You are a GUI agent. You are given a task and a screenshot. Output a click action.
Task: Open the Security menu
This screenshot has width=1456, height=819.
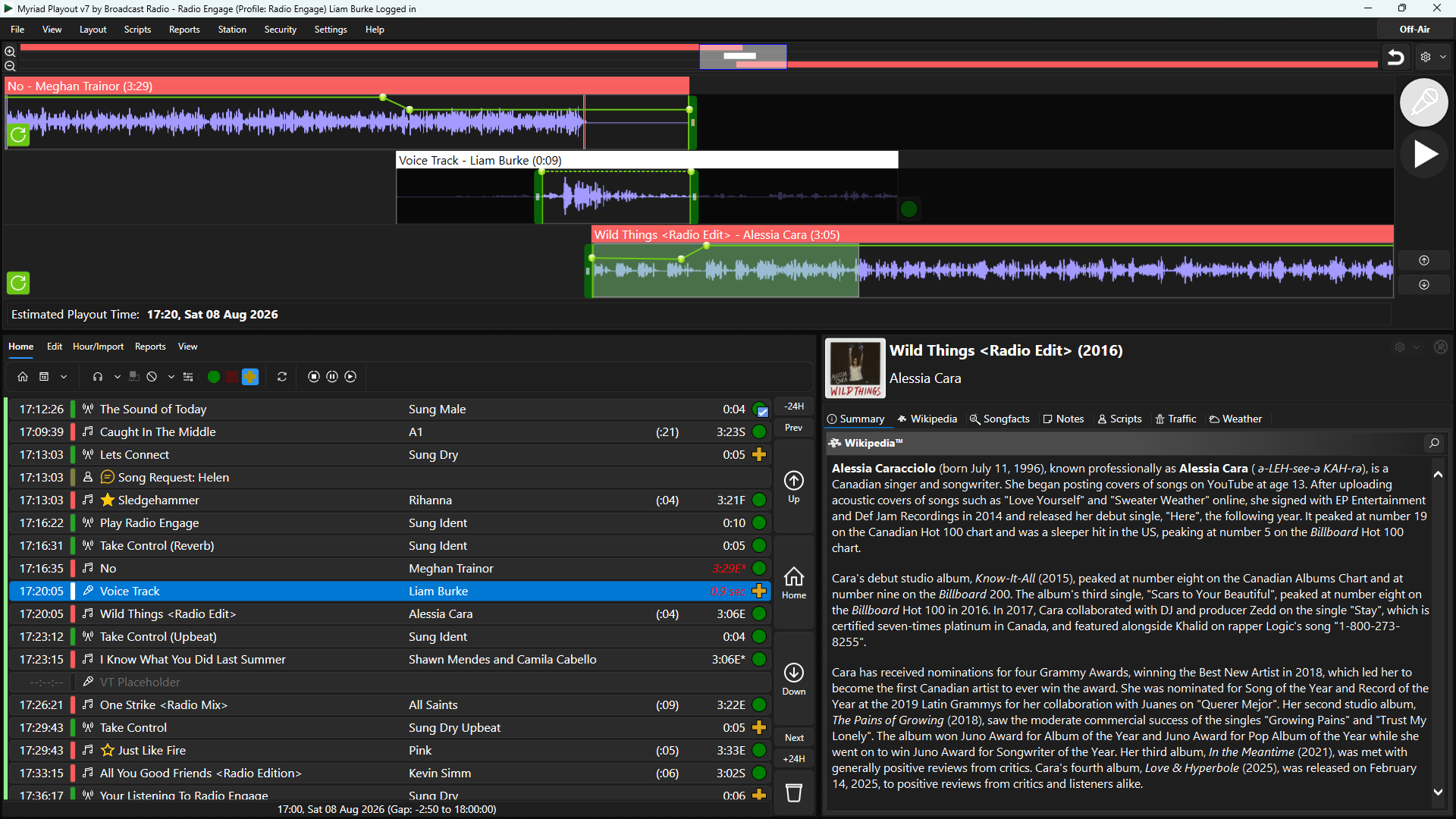point(281,30)
